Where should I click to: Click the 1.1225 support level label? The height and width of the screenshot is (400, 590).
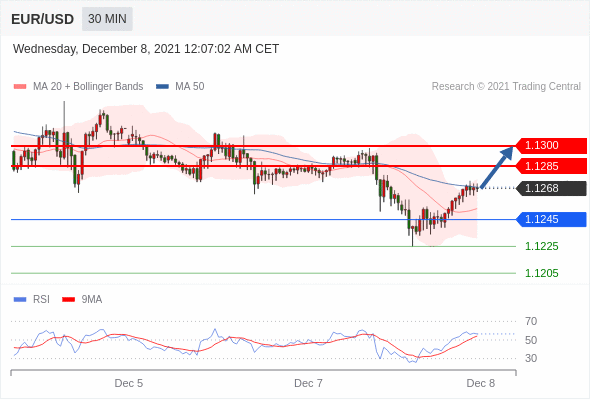(542, 246)
